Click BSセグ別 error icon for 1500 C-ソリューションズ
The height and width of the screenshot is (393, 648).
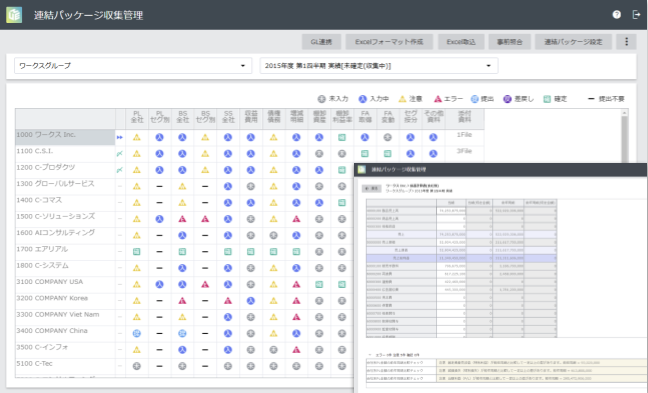205,219
